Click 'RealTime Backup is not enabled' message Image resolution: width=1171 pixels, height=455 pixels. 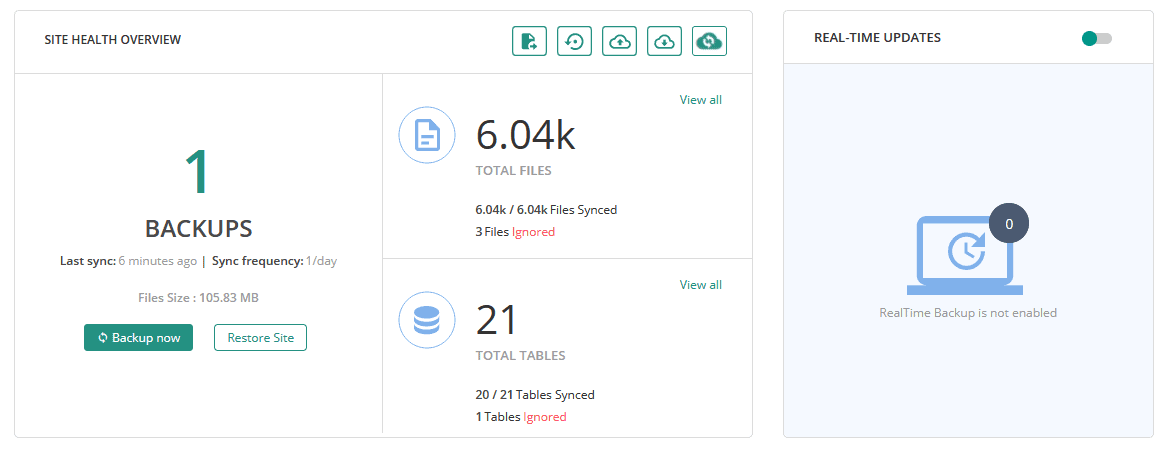[968, 313]
